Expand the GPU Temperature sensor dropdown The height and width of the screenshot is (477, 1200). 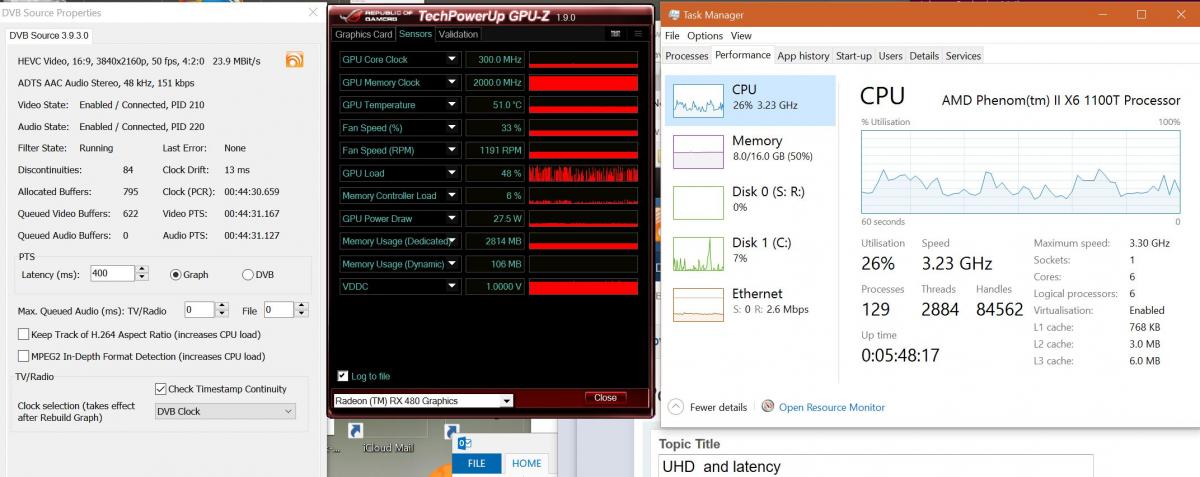point(453,105)
